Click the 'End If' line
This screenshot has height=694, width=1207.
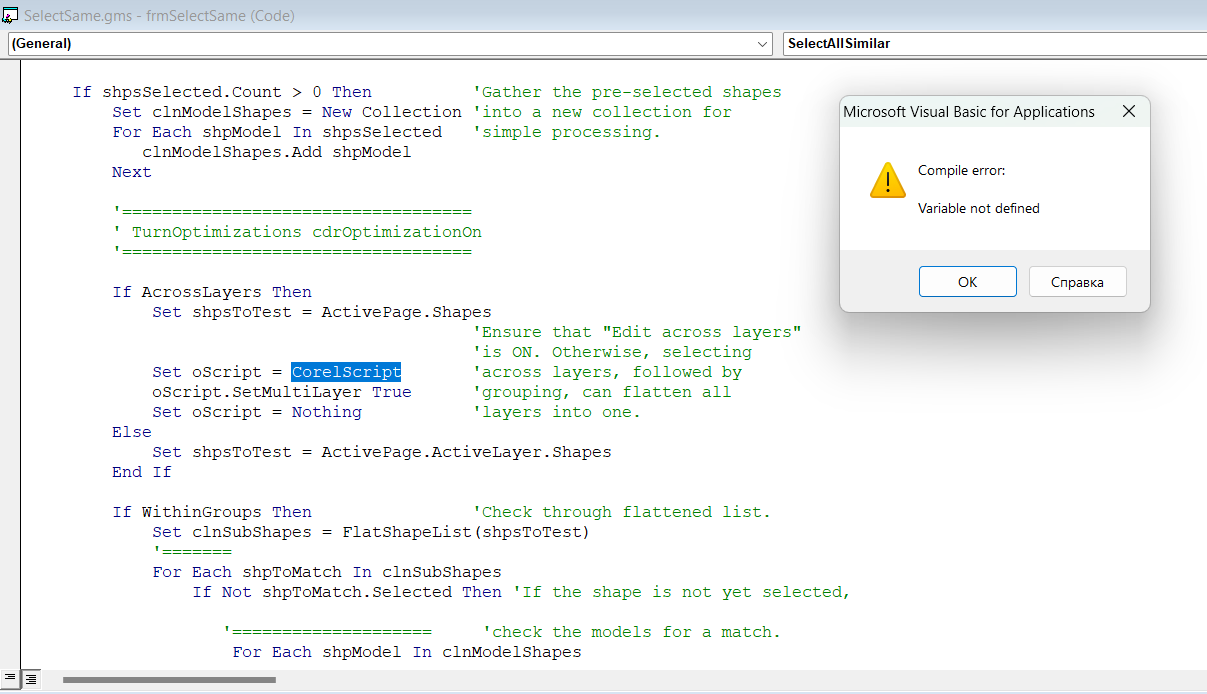(x=142, y=472)
